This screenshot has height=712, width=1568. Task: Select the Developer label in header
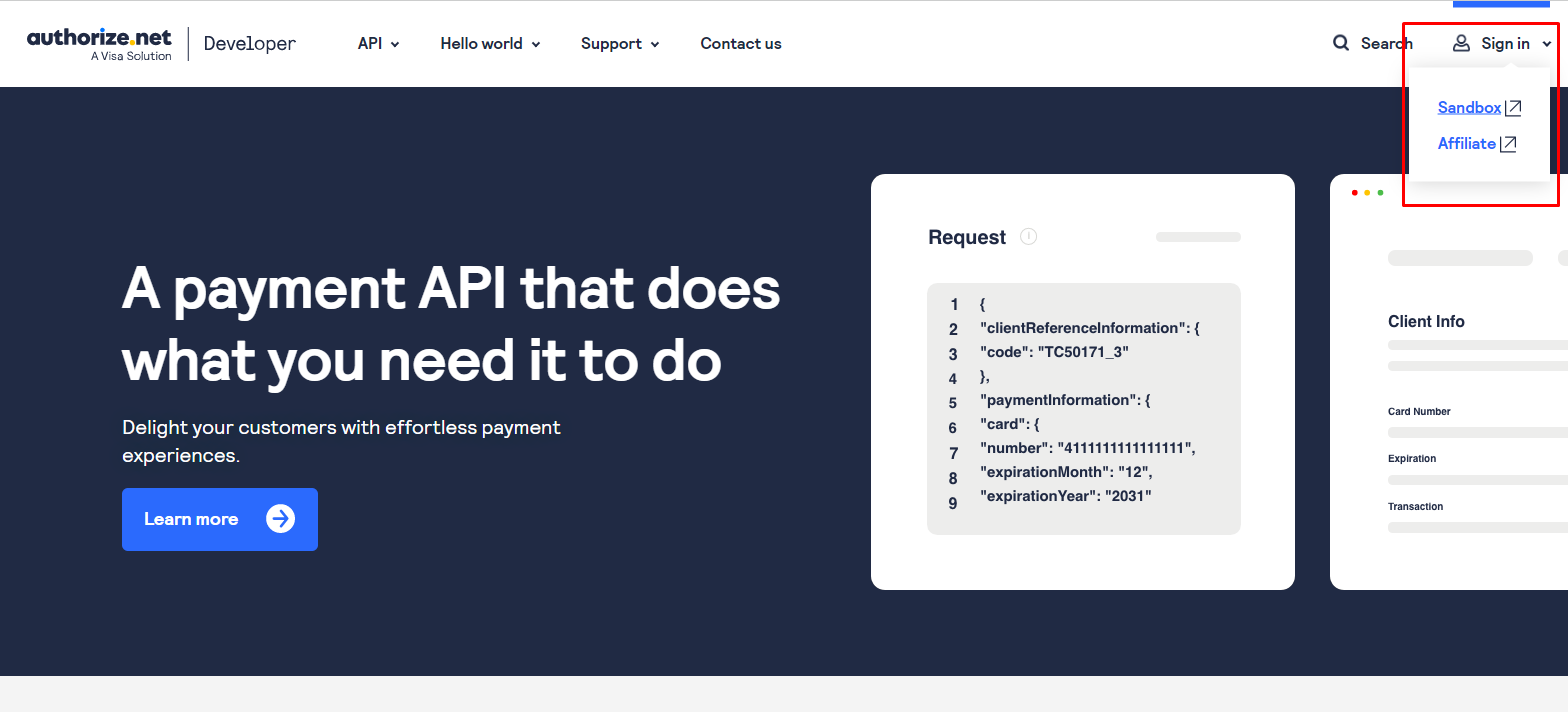pyautogui.click(x=249, y=43)
